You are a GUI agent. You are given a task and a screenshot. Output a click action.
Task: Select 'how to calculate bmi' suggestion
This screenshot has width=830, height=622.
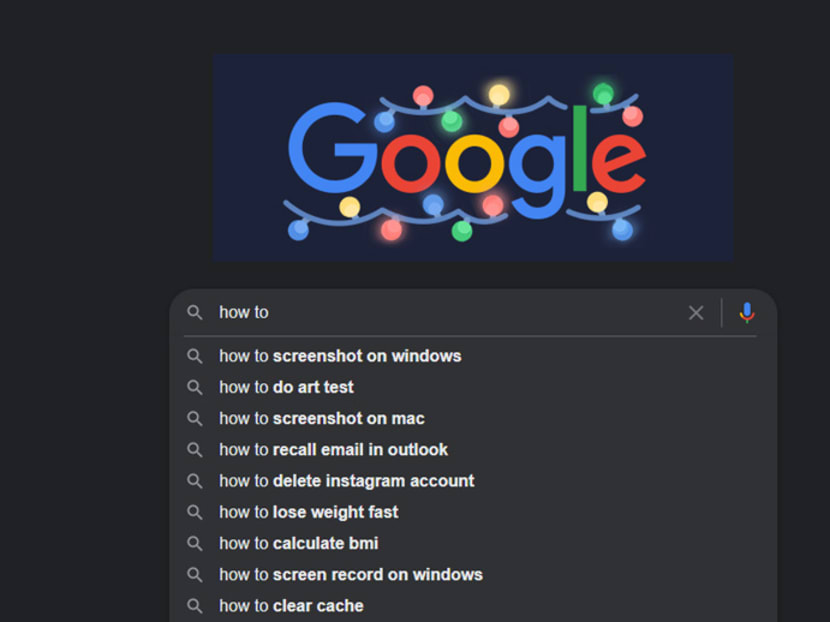point(299,544)
